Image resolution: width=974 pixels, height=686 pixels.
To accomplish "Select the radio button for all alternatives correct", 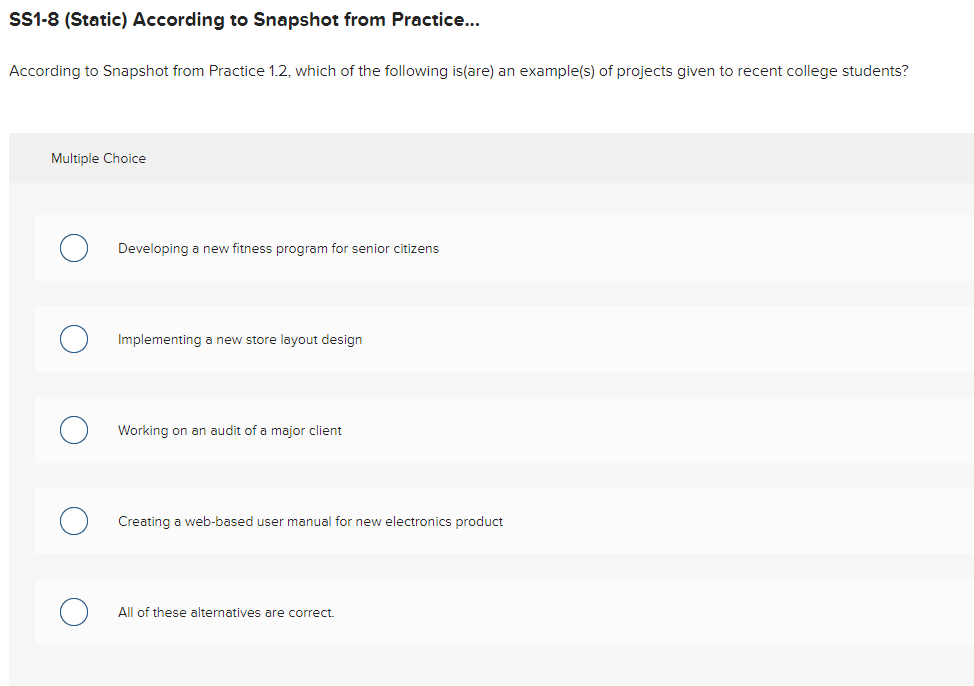I will (74, 612).
